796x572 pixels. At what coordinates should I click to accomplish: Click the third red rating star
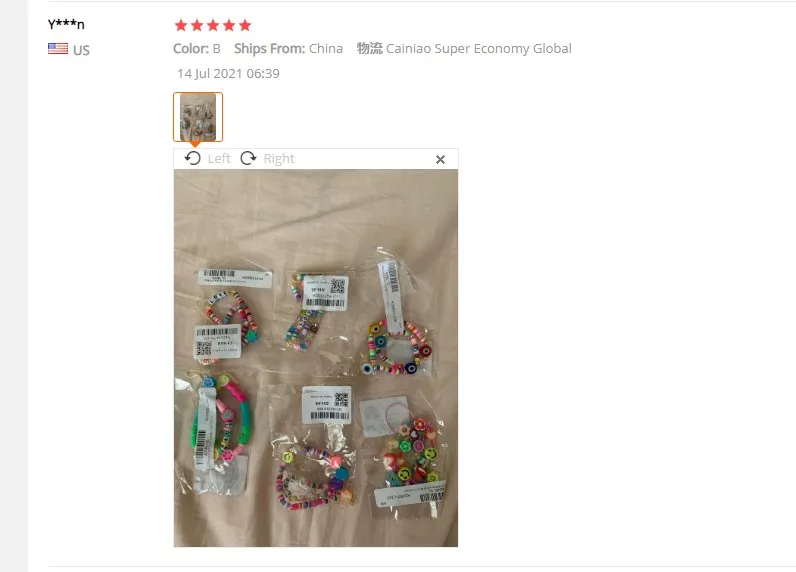click(x=213, y=25)
